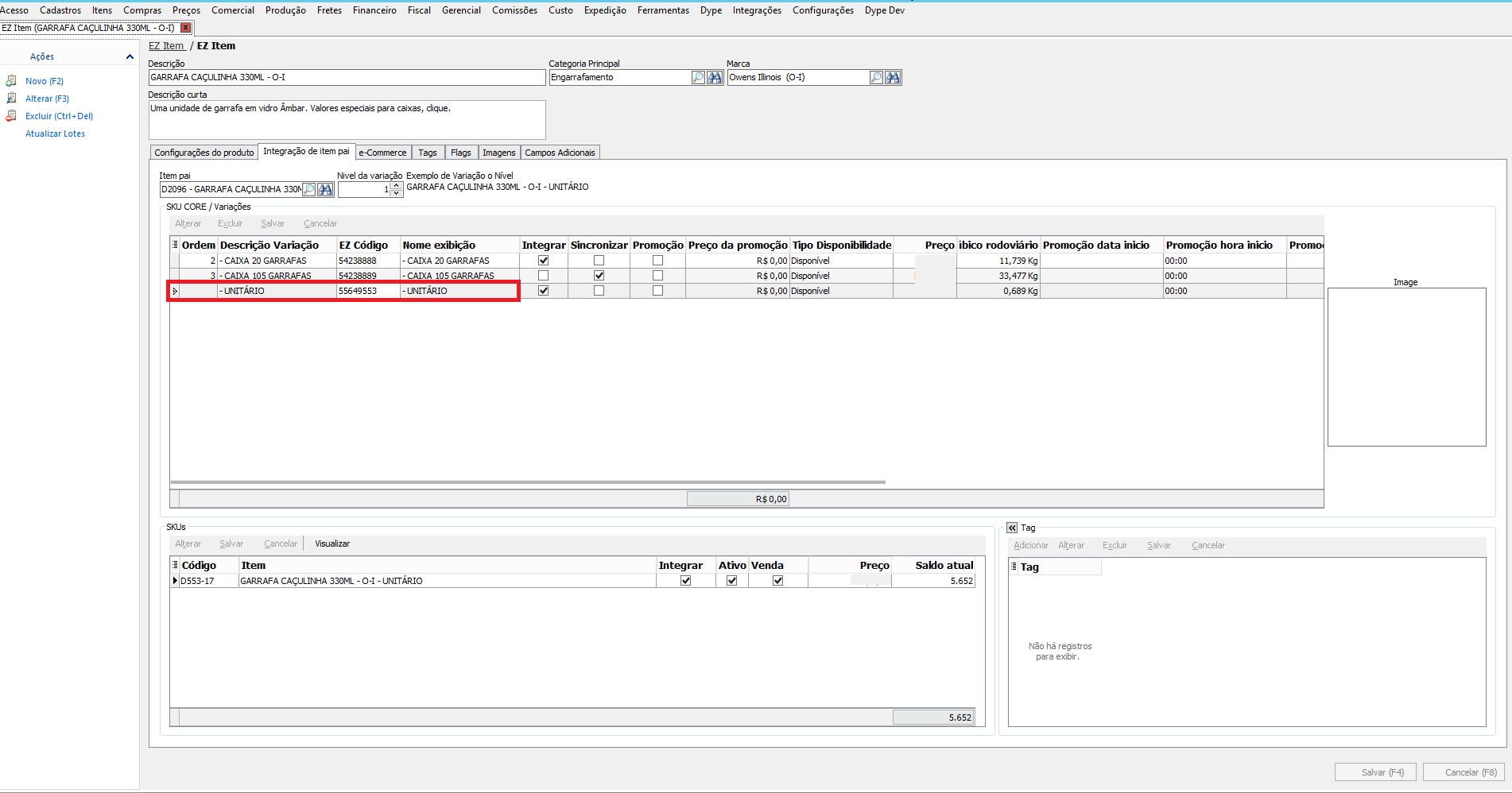Click Alterar in SKUs toolbar
Viewport: 1512px width, 793px height.
point(188,544)
